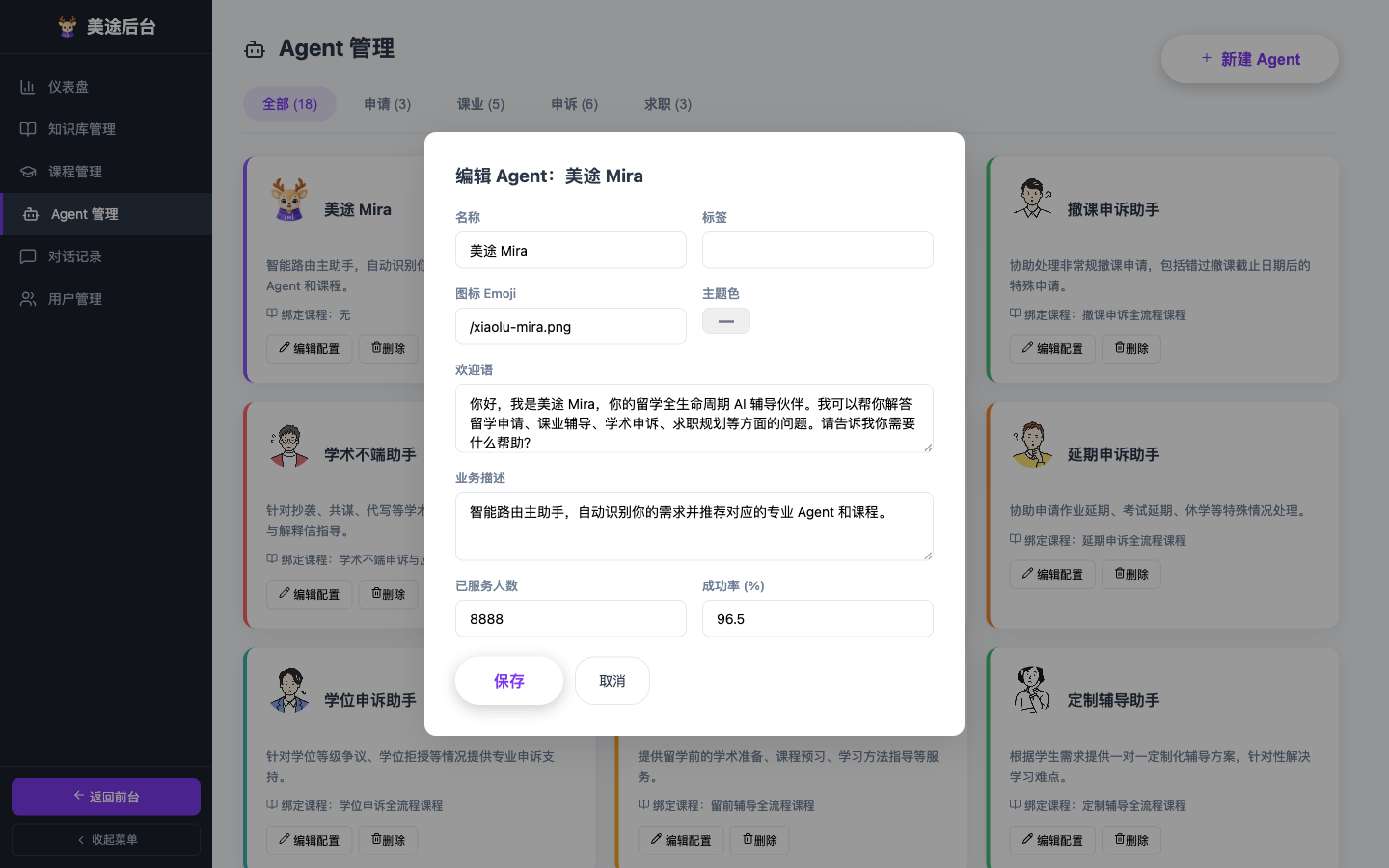The image size is (1389, 868).
Task: Open the 主题色 color swatch picker
Action: coord(726,321)
